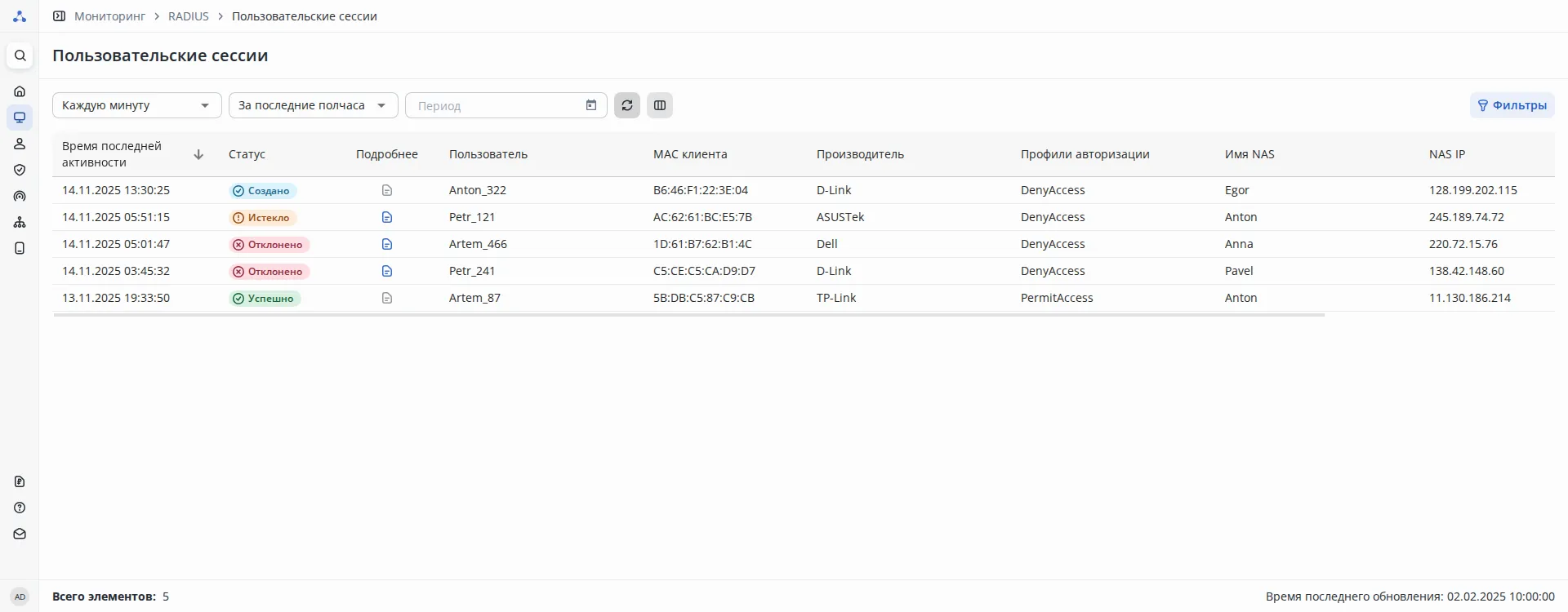
Task: Toggle sort arrow on last activity time column
Action: [198, 154]
